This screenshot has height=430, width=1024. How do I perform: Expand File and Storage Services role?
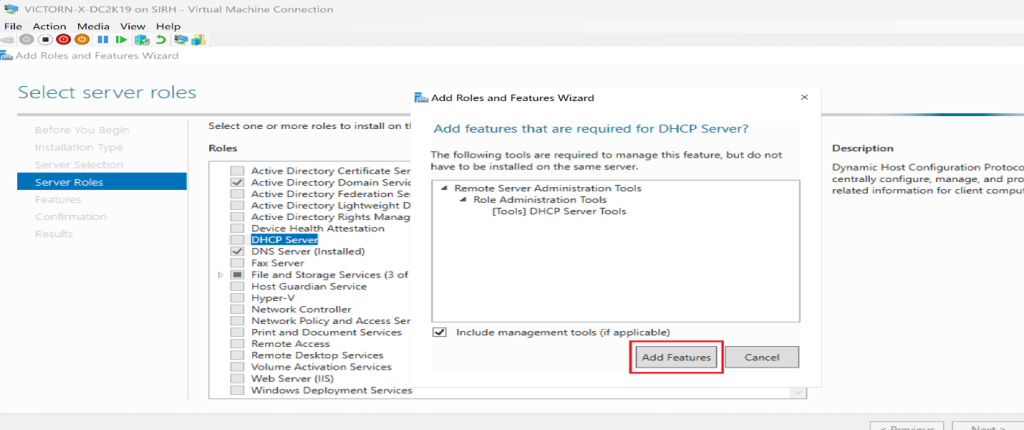(x=221, y=275)
